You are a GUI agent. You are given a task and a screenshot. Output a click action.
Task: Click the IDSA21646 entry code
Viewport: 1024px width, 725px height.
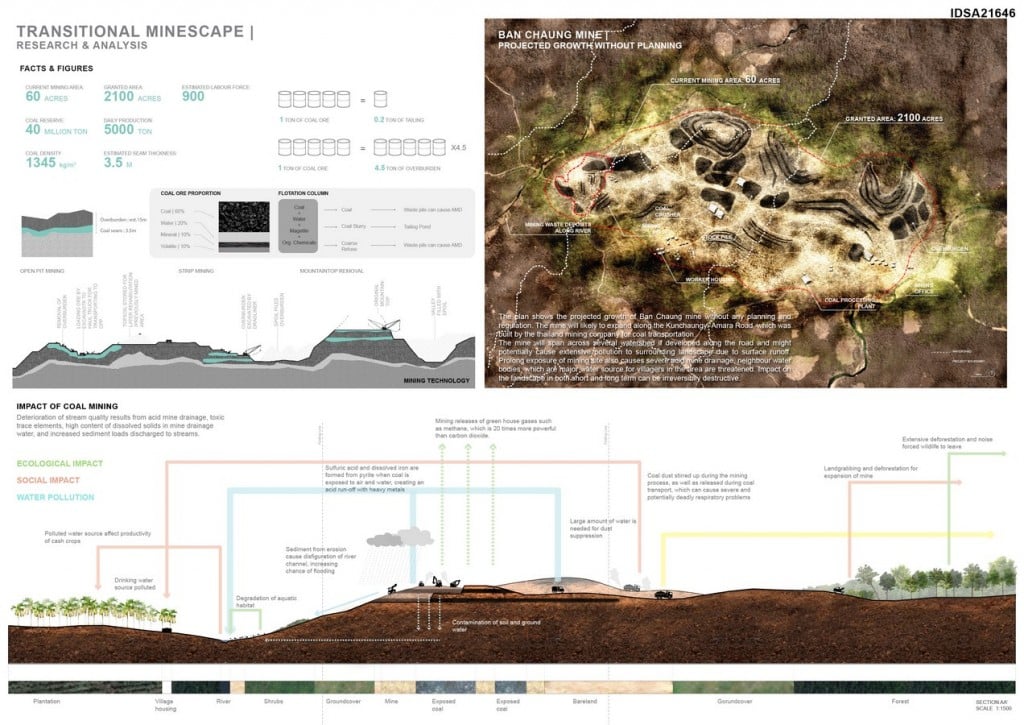[x=982, y=13]
